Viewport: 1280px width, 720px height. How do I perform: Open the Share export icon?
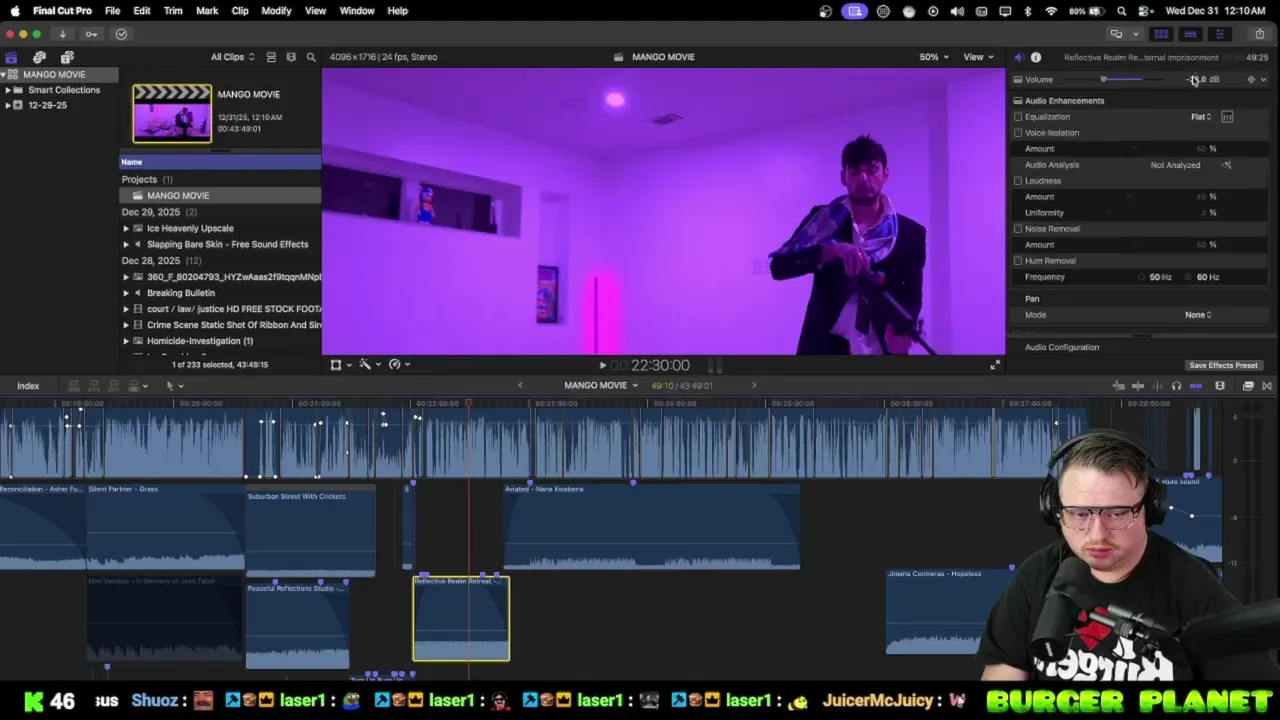point(1259,34)
